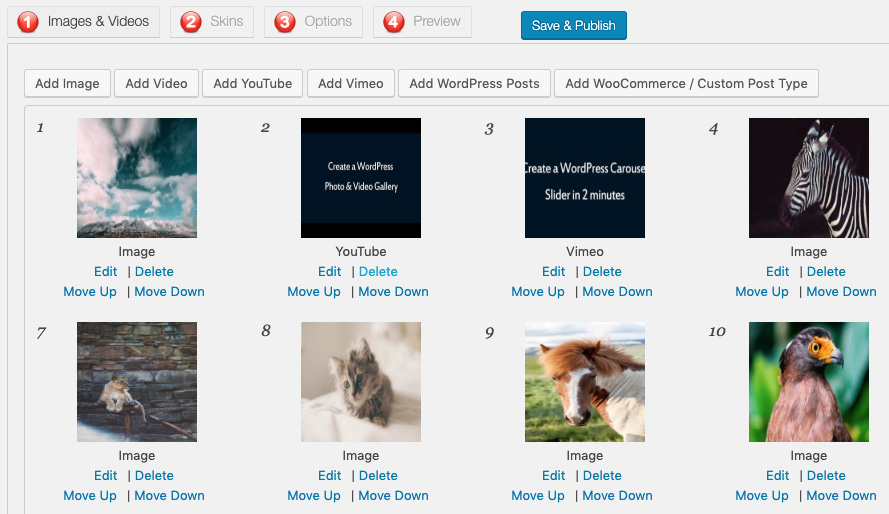
Task: Edit item 1 clouds image
Action: tap(105, 271)
